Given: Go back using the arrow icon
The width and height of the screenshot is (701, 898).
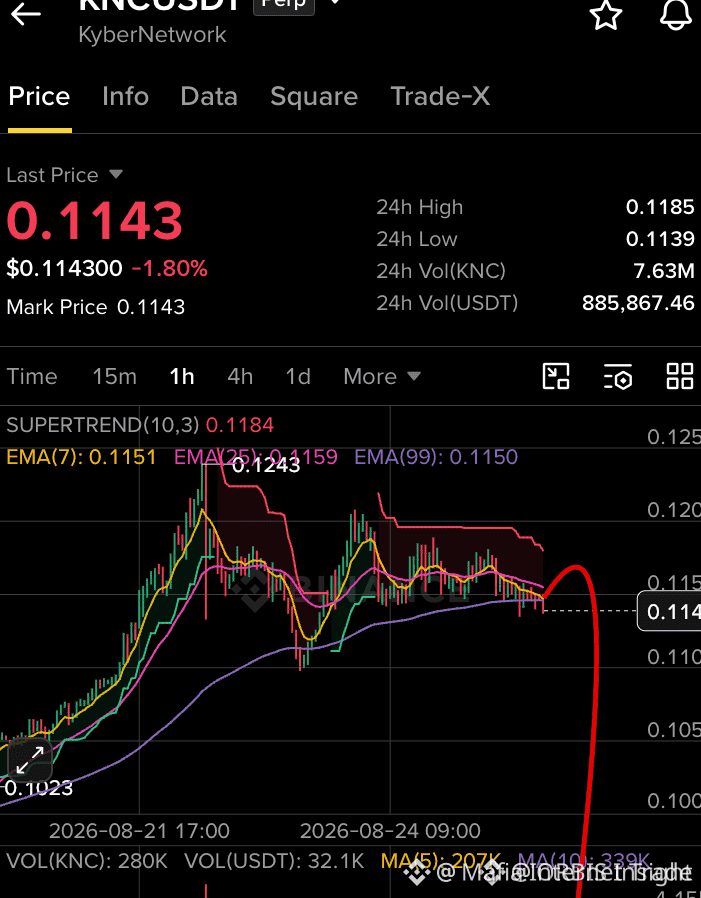Looking at the screenshot, I should (x=26, y=14).
